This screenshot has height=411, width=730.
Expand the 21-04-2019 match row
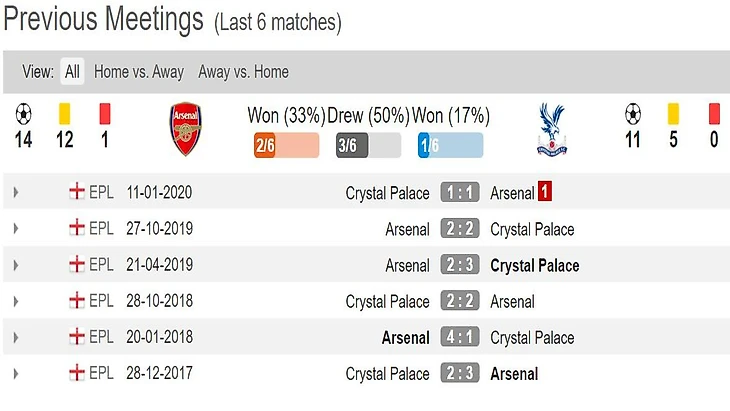(16, 265)
